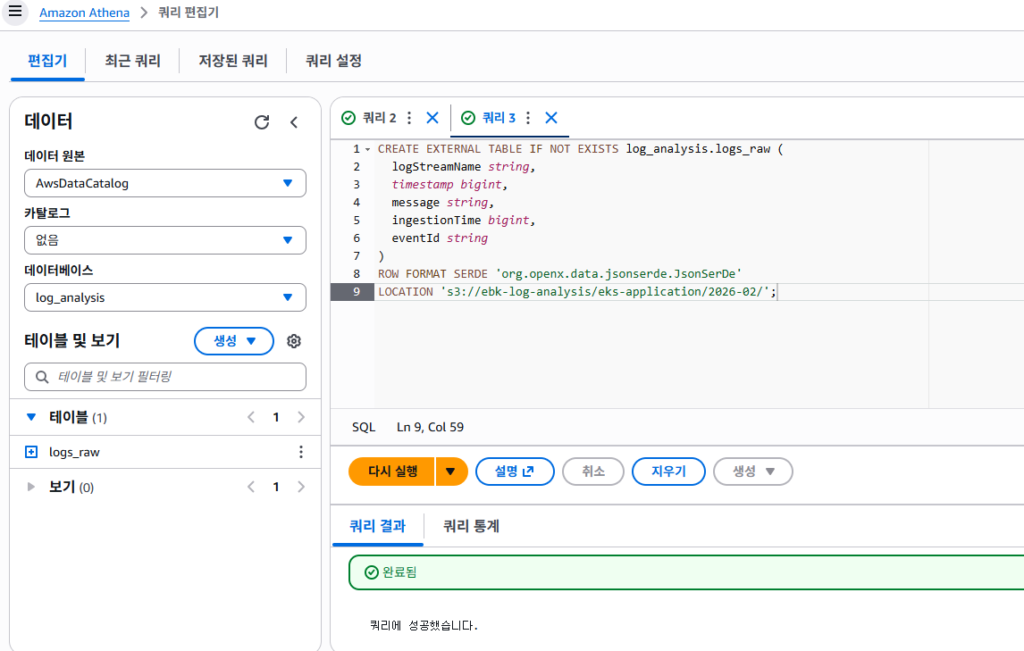Open 쿼리 3 tab options menu

pos(528,118)
